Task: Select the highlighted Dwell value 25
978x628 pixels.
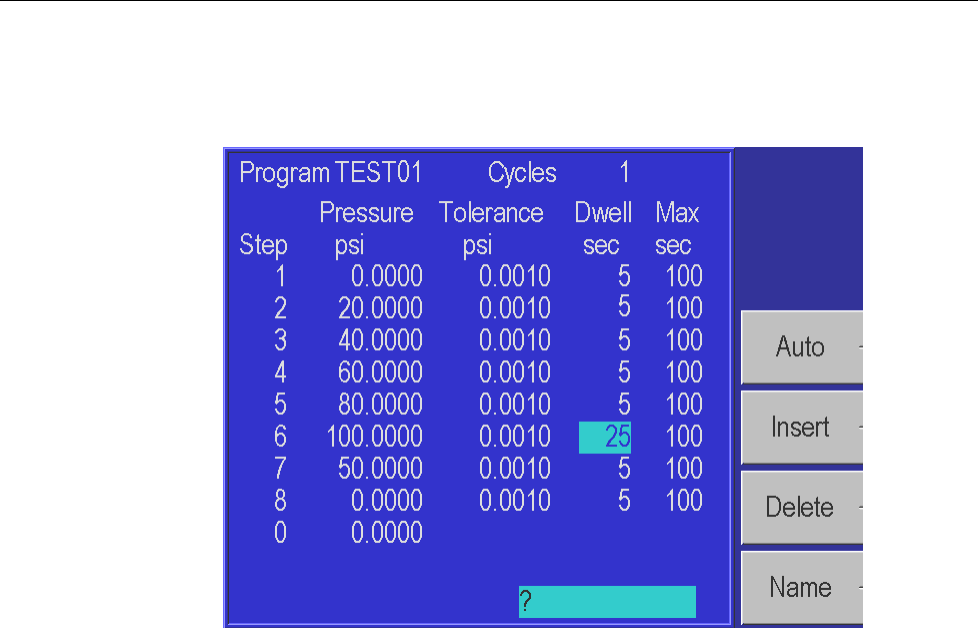Action: pos(605,437)
